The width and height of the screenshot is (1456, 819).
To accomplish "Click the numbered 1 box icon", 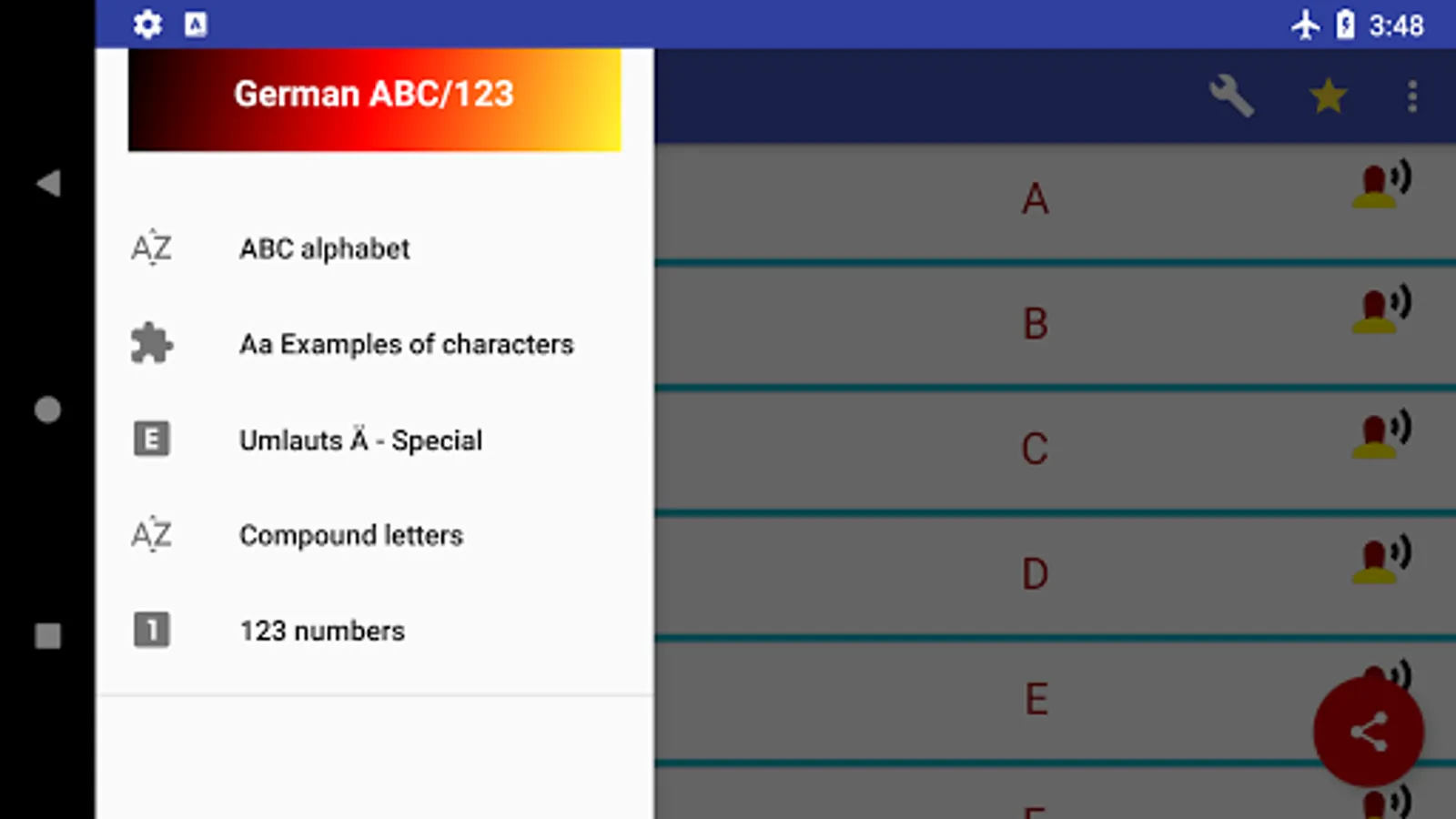I will [x=151, y=630].
